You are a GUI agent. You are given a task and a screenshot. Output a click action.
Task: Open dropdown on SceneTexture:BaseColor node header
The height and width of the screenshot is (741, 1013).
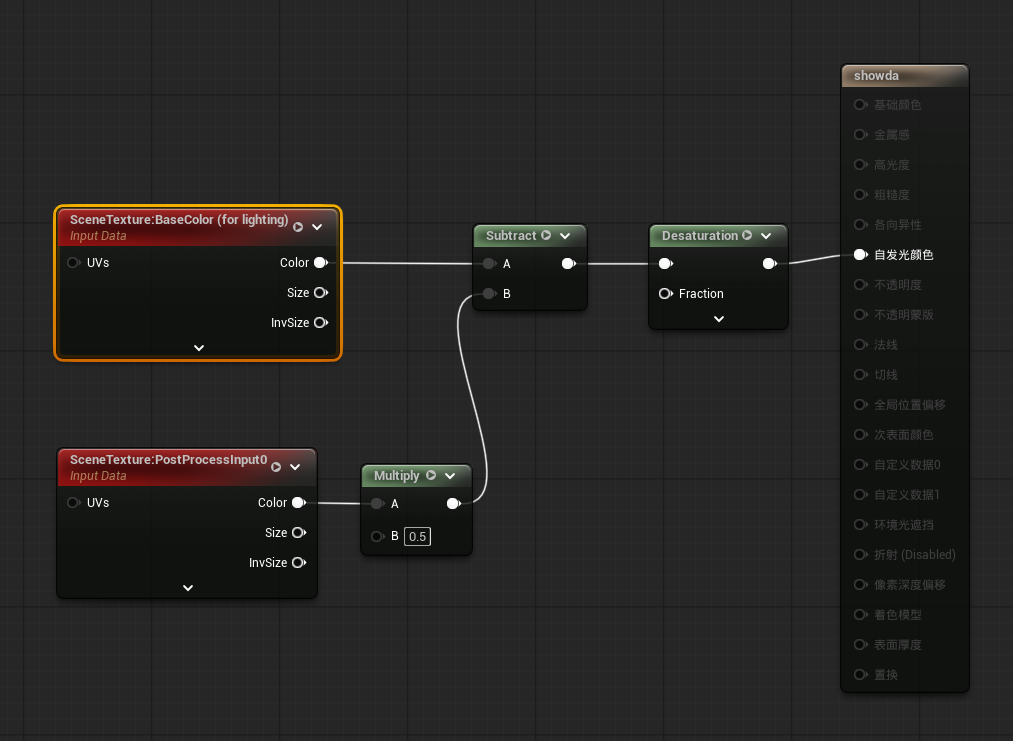(317, 227)
